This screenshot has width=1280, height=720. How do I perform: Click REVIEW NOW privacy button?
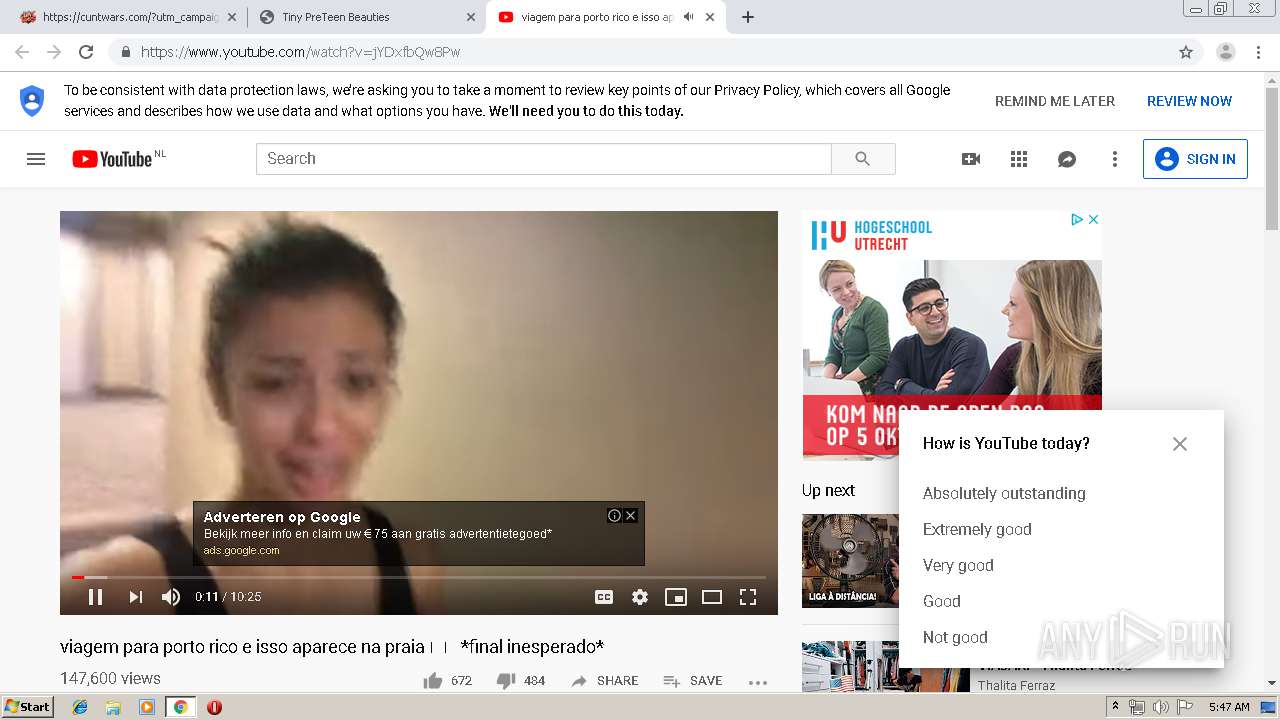(1189, 101)
